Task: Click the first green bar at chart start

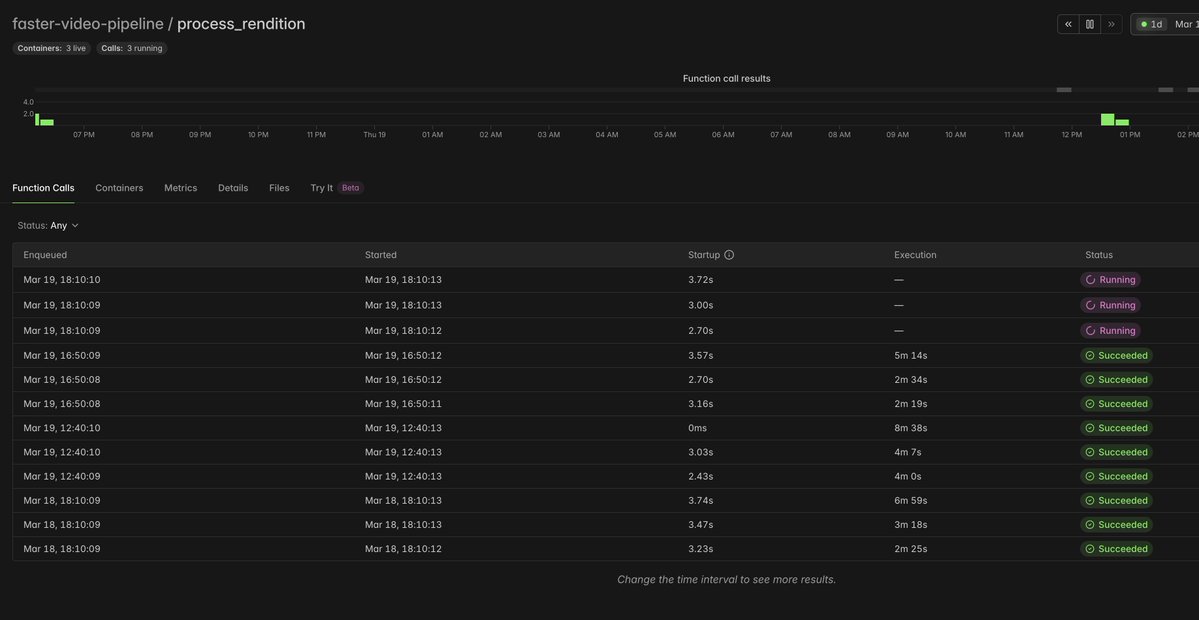Action: point(37,119)
